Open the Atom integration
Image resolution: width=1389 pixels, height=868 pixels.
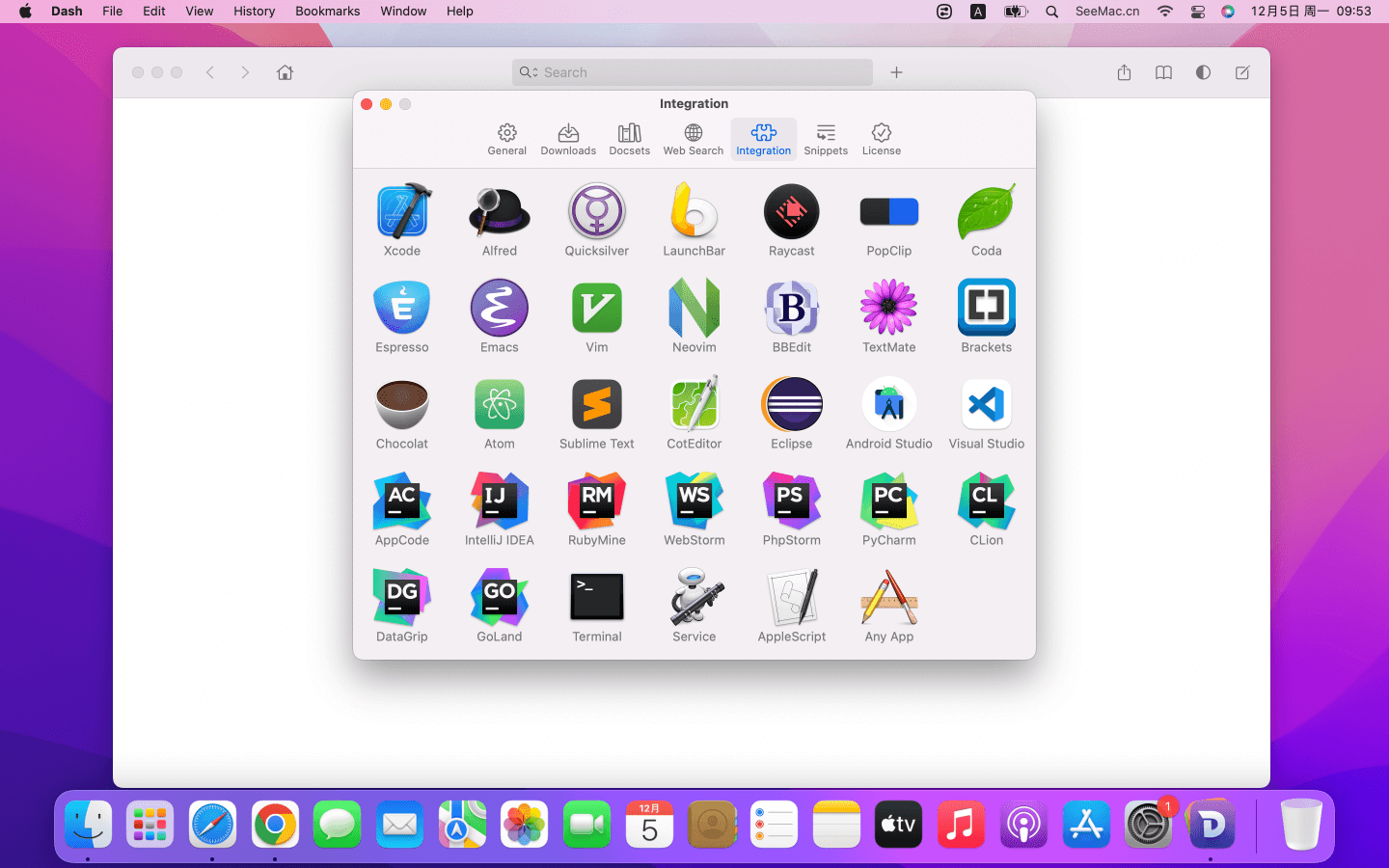[500, 404]
